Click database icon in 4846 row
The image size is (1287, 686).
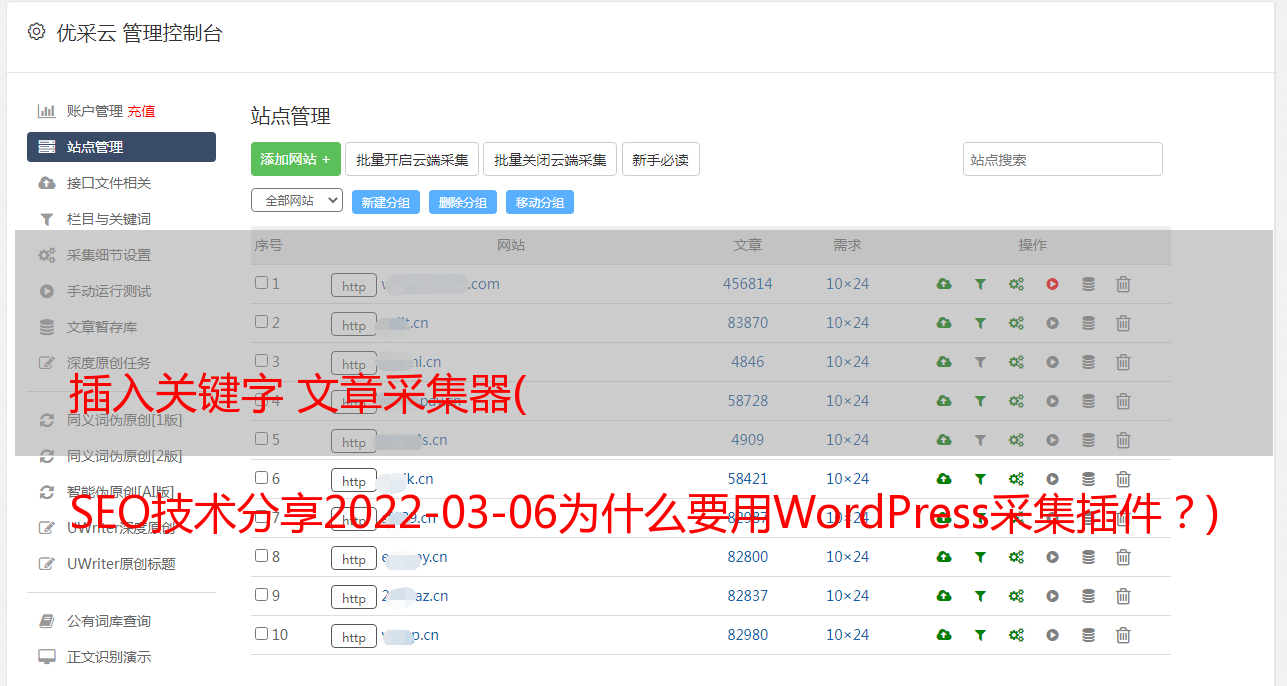[x=1088, y=362]
